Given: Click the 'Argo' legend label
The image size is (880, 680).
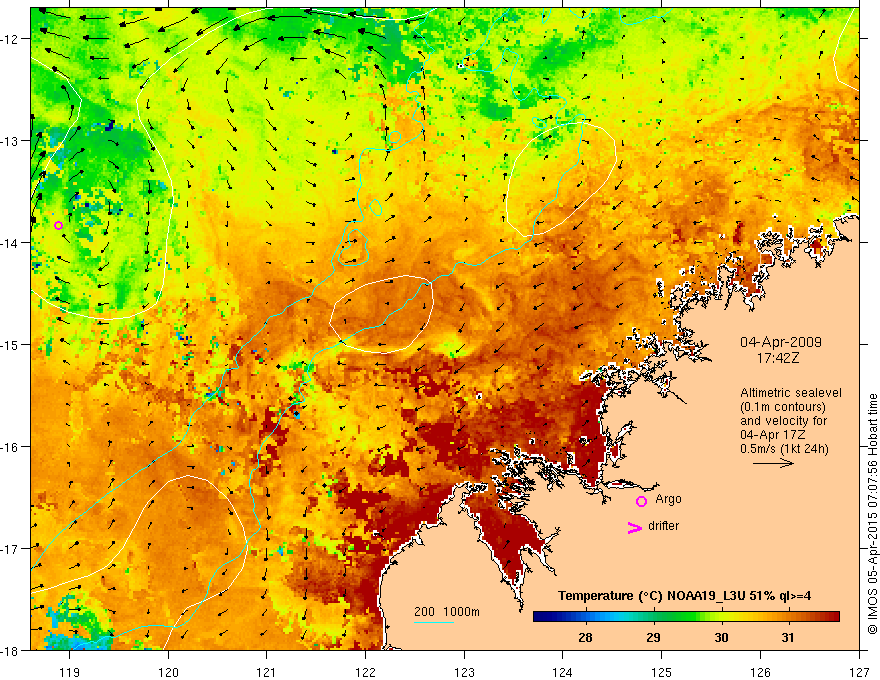Looking at the screenshot, I should (x=668, y=499).
